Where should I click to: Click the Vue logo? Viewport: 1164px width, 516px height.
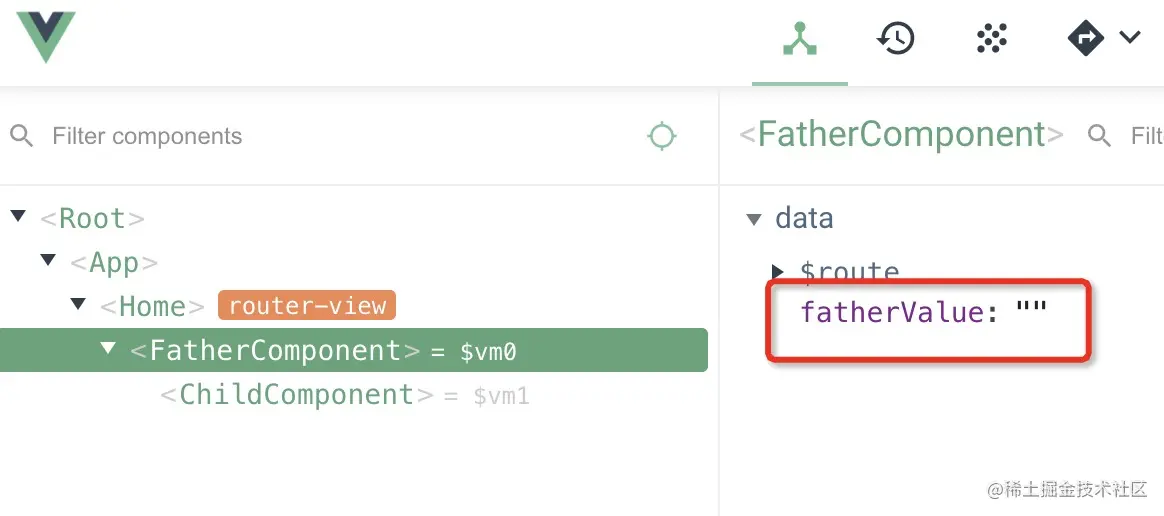pos(46,36)
